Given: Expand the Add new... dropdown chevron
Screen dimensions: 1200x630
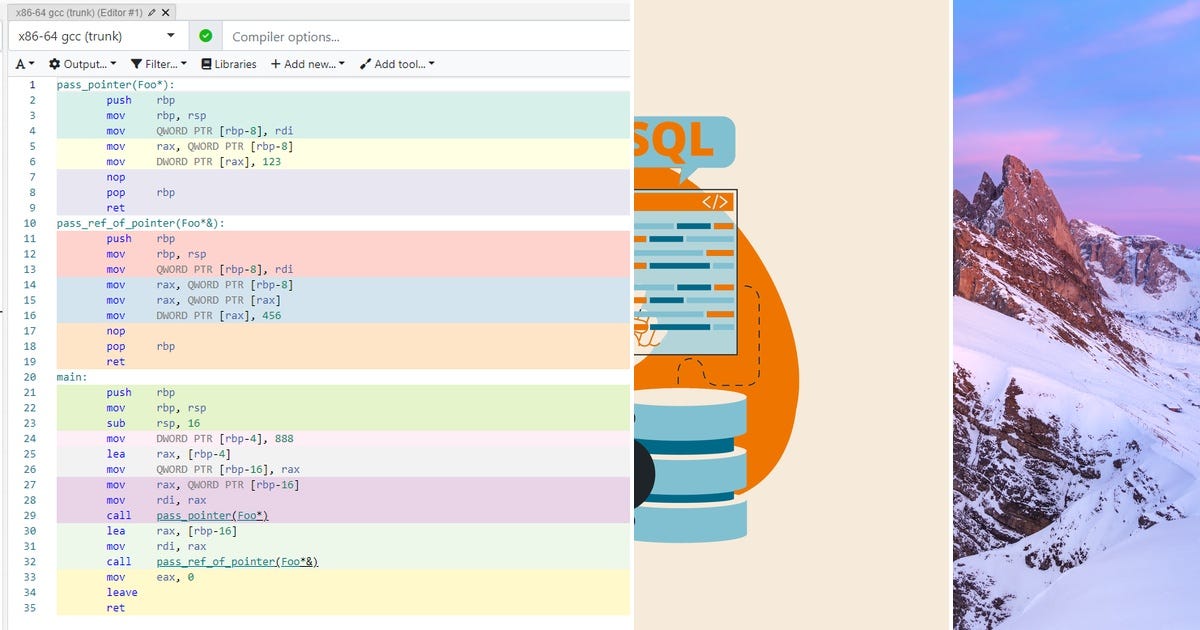Looking at the screenshot, I should click(341, 63).
